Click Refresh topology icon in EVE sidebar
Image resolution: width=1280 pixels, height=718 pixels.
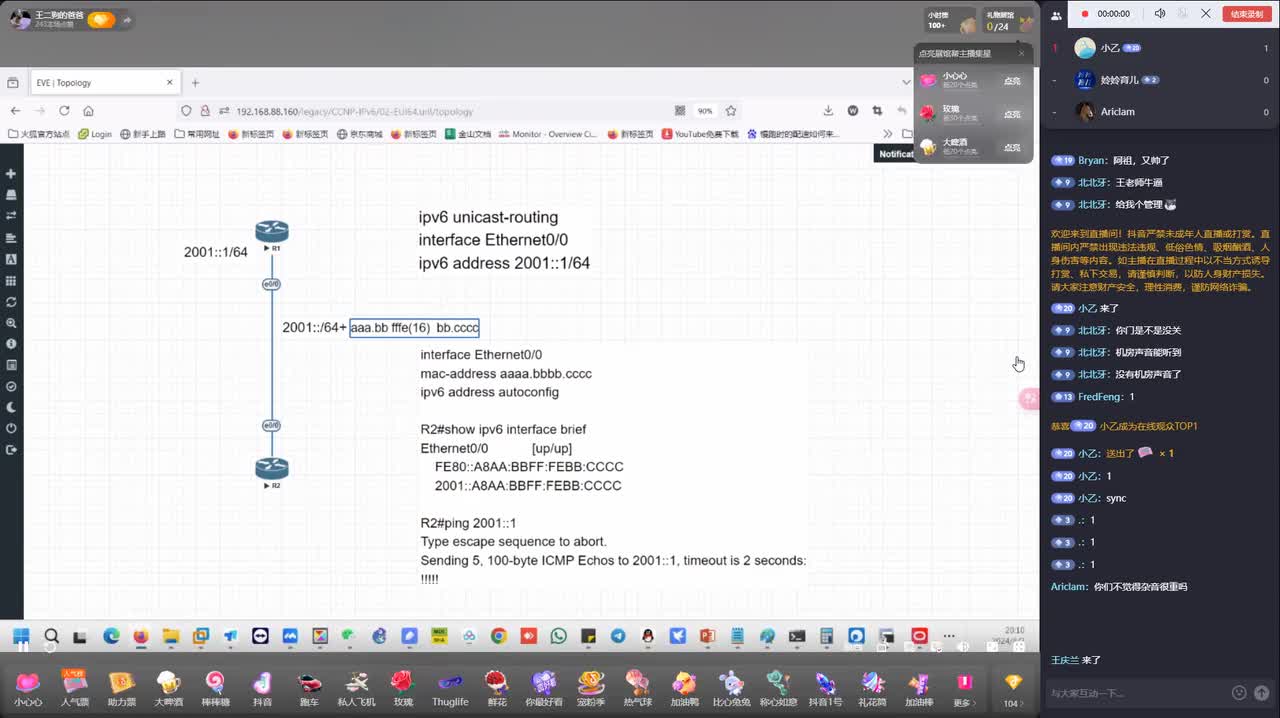11,302
